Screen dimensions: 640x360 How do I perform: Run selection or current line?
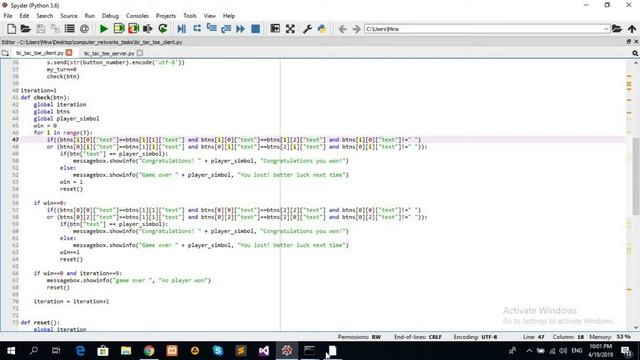pos(148,29)
